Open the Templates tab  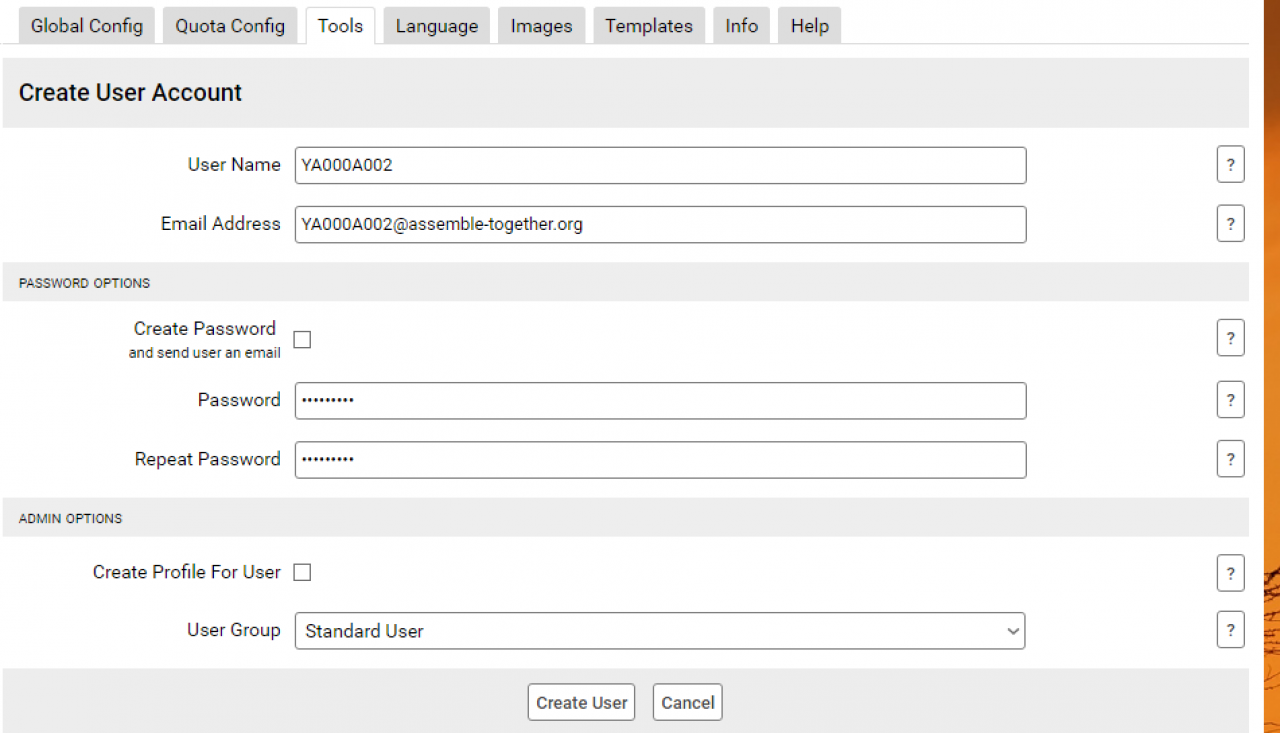(649, 26)
